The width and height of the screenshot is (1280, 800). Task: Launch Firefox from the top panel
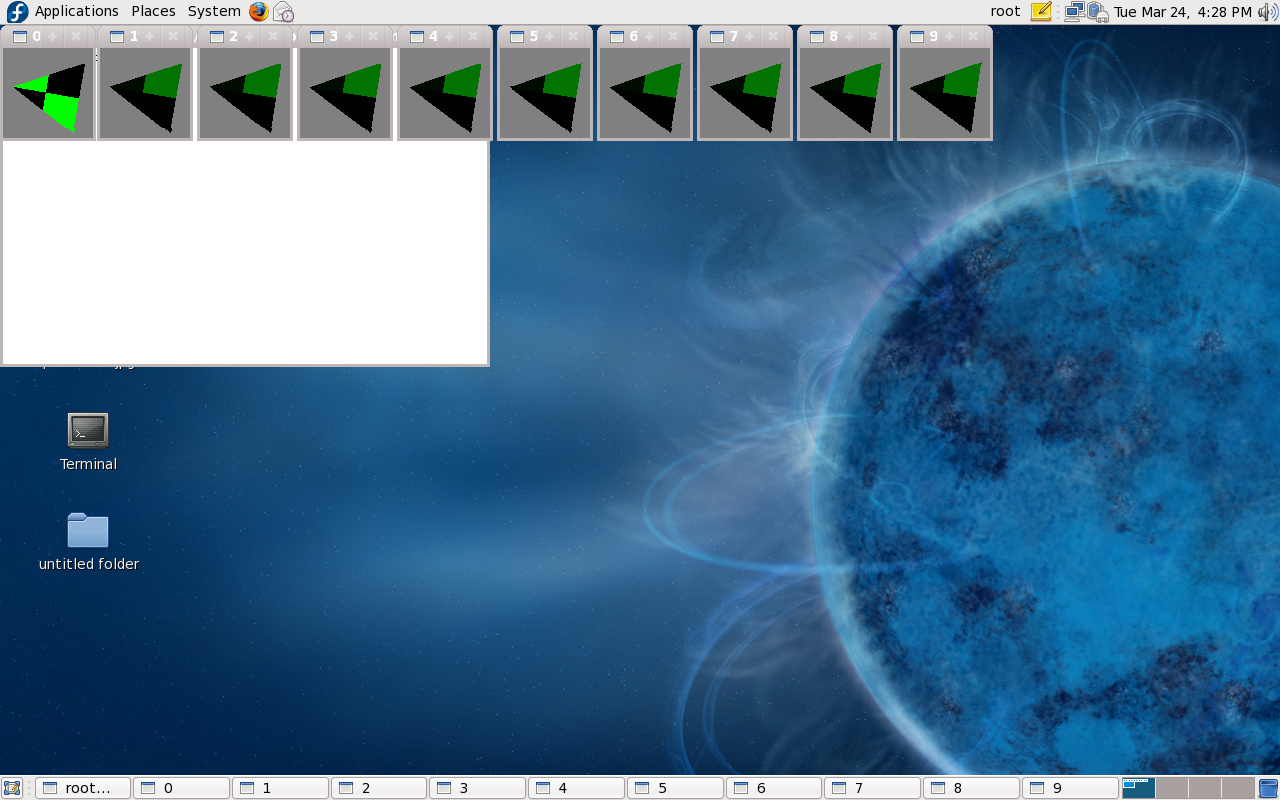(x=259, y=11)
